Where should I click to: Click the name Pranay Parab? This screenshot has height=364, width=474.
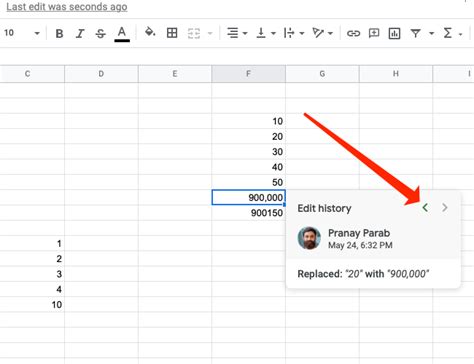(359, 233)
